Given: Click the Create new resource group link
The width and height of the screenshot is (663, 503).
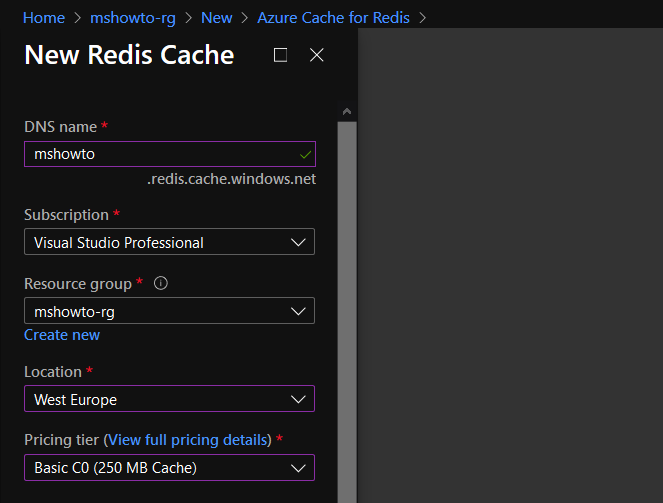Looking at the screenshot, I should (62, 335).
